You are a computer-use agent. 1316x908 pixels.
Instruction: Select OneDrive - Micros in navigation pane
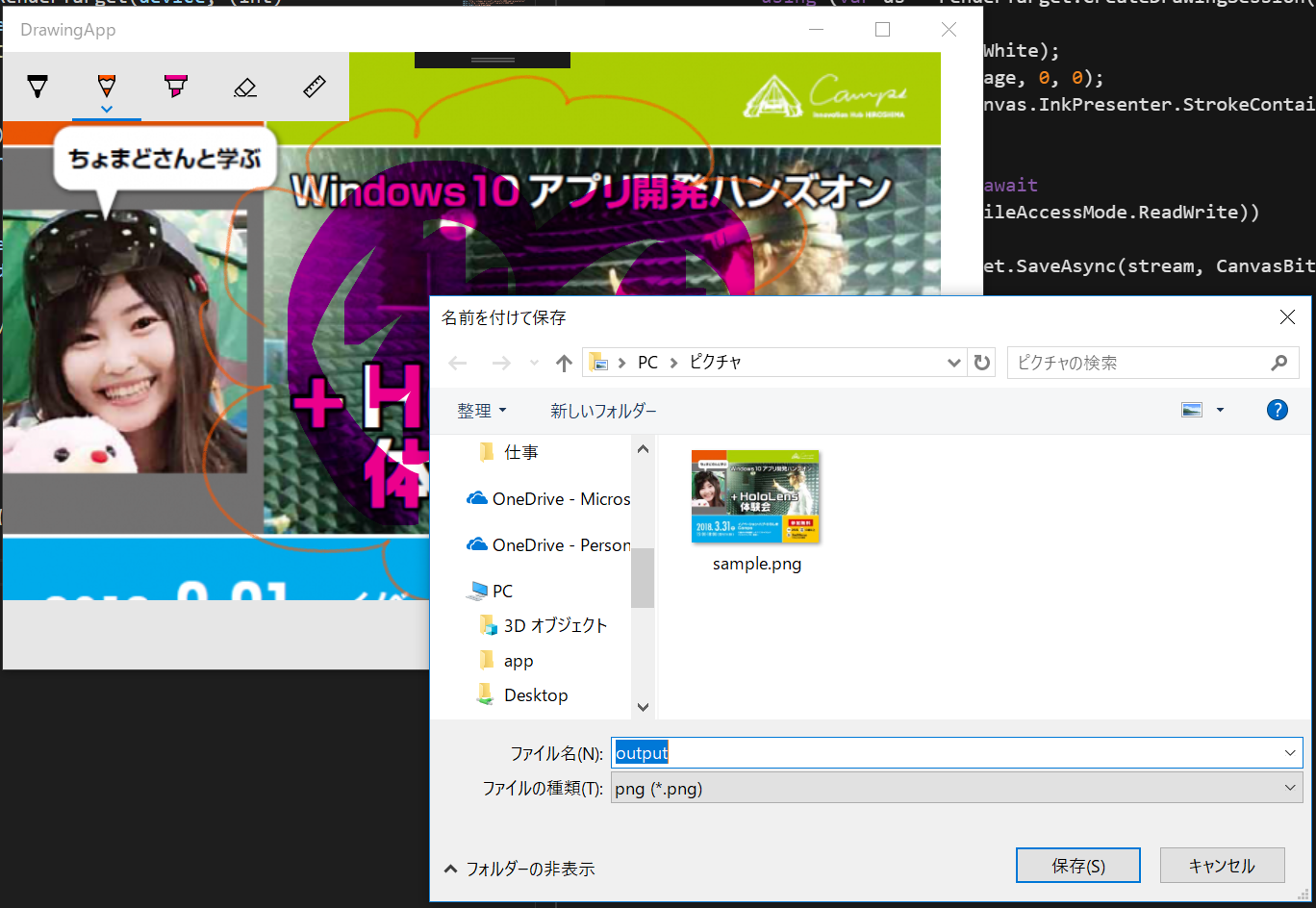click(x=561, y=499)
